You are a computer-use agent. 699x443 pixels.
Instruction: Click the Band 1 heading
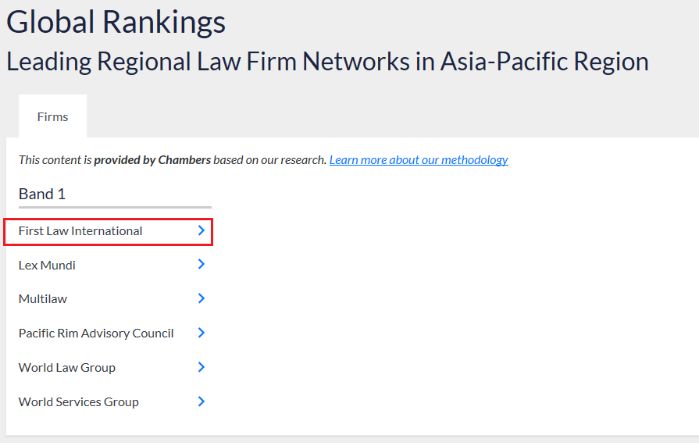(x=42, y=194)
